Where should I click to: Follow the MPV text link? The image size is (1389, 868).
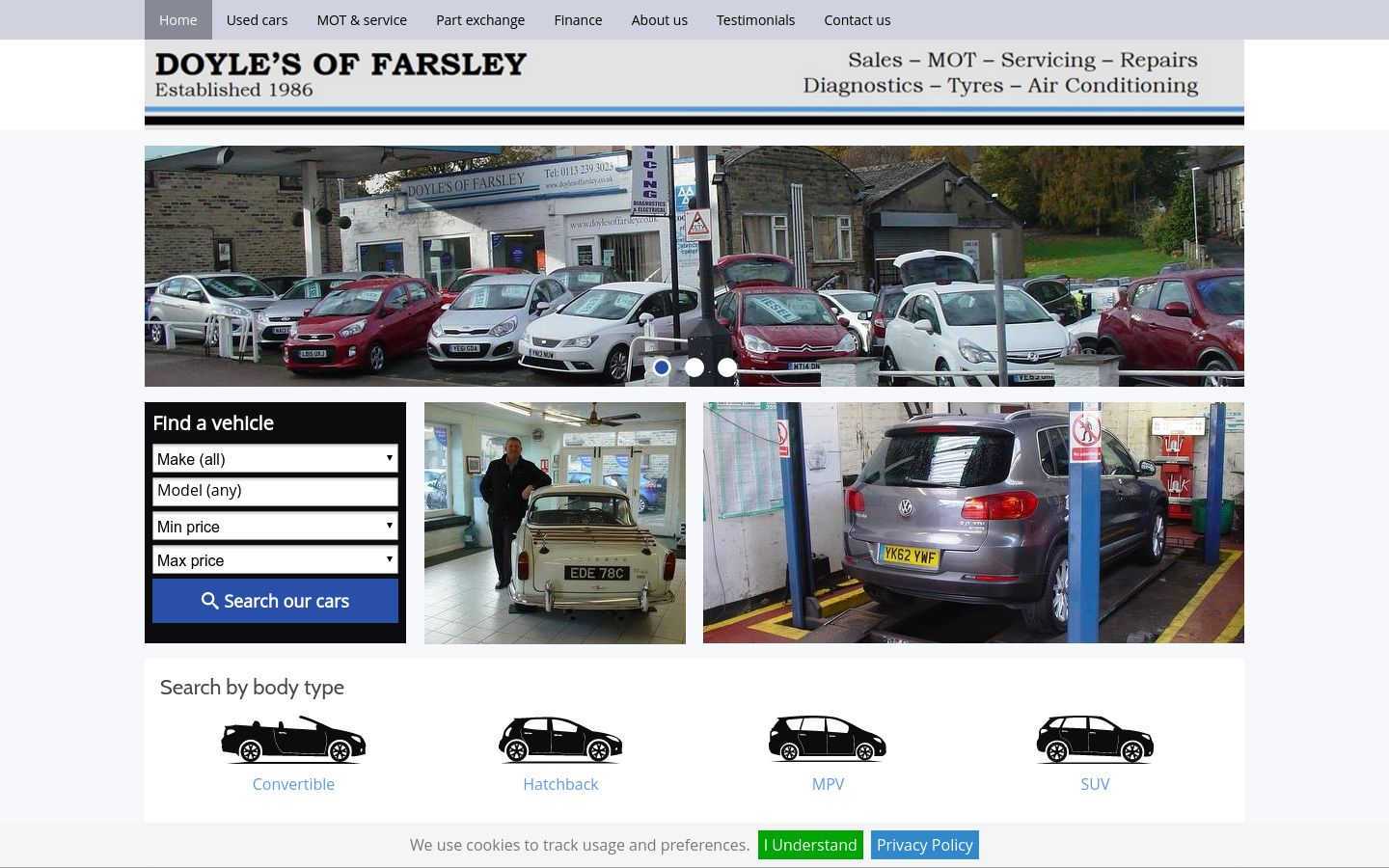[x=828, y=784]
